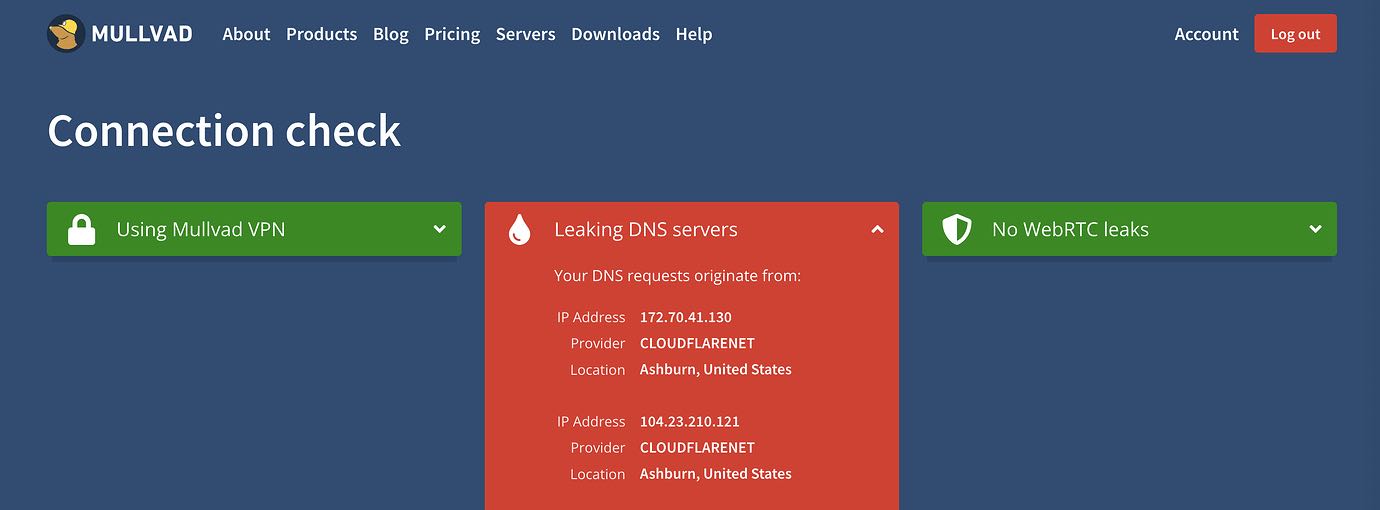The width and height of the screenshot is (1380, 510).
Task: Click the Provider label under 104.23.210.121
Action: (x=598, y=447)
